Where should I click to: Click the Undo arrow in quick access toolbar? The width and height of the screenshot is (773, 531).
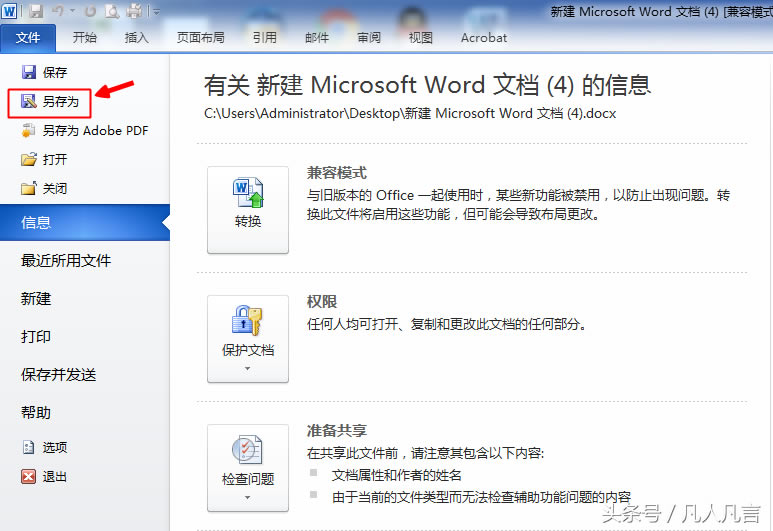59,12
